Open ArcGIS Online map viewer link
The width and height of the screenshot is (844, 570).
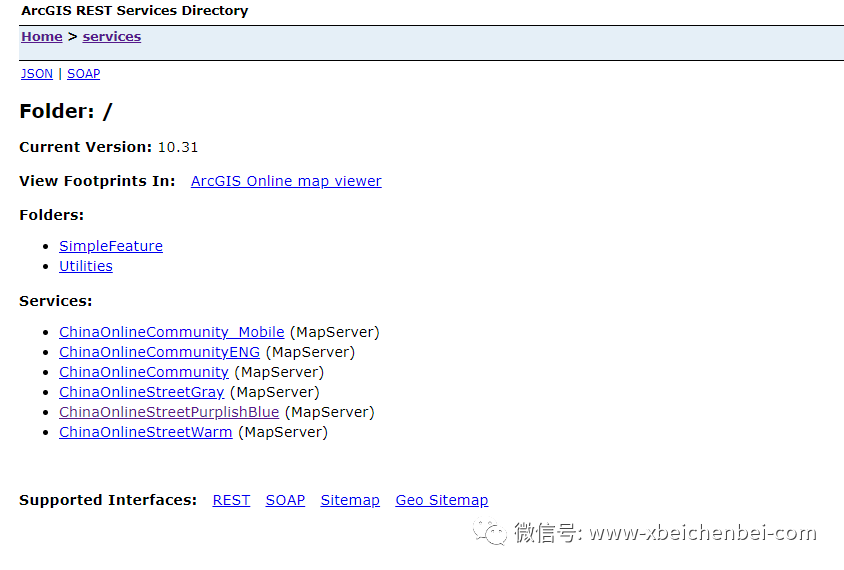click(x=286, y=181)
